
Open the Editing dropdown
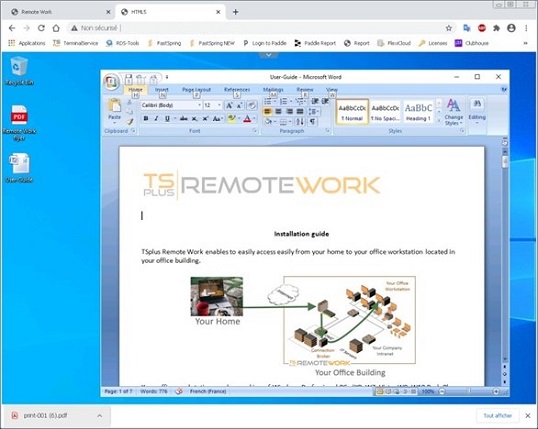click(x=477, y=112)
